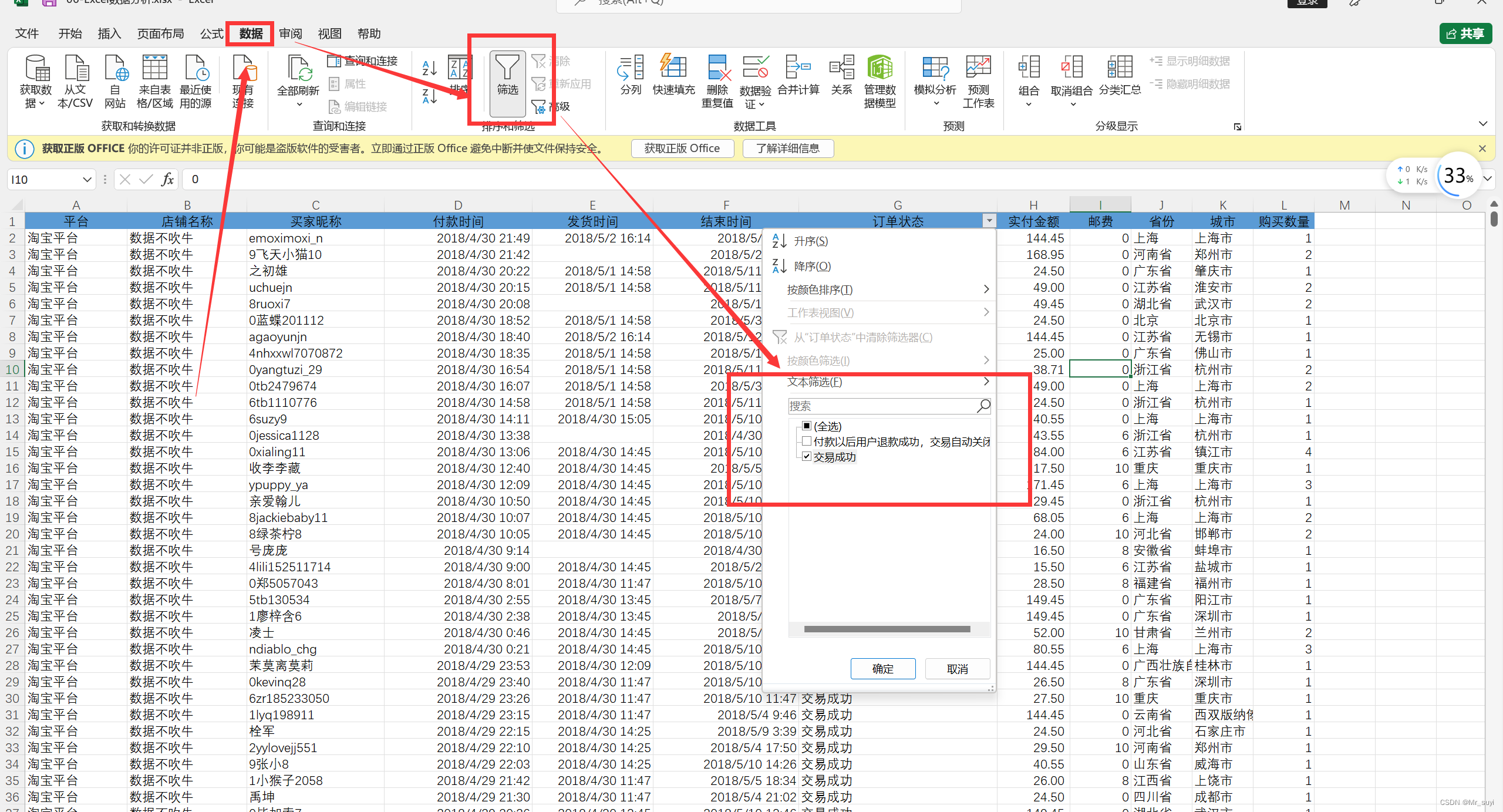Click the 全部刷新 refresh all icon
The image size is (1503, 812).
(x=299, y=69)
